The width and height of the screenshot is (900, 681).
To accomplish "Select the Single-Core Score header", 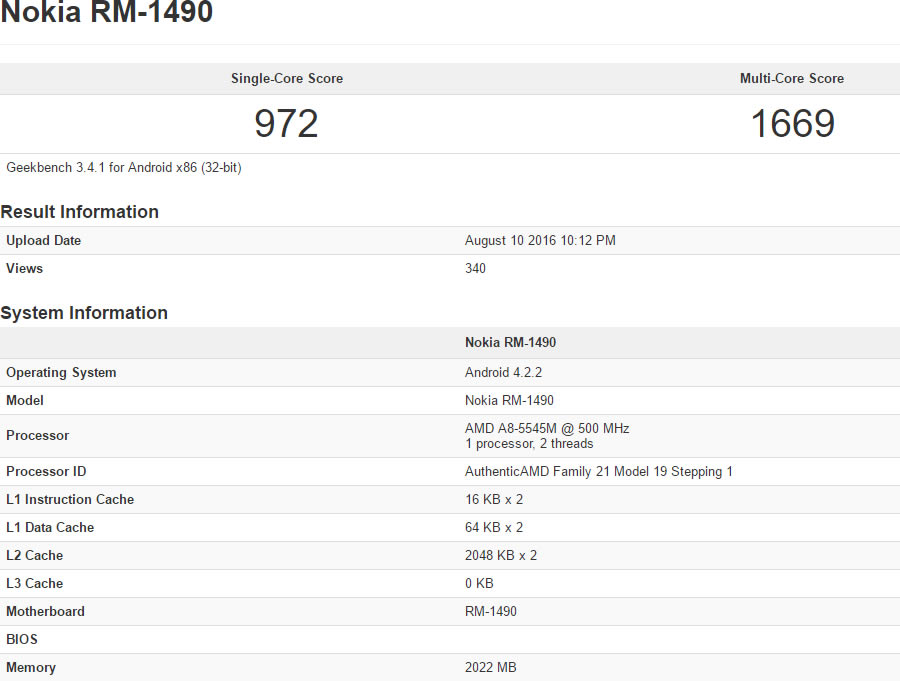I will tap(287, 78).
